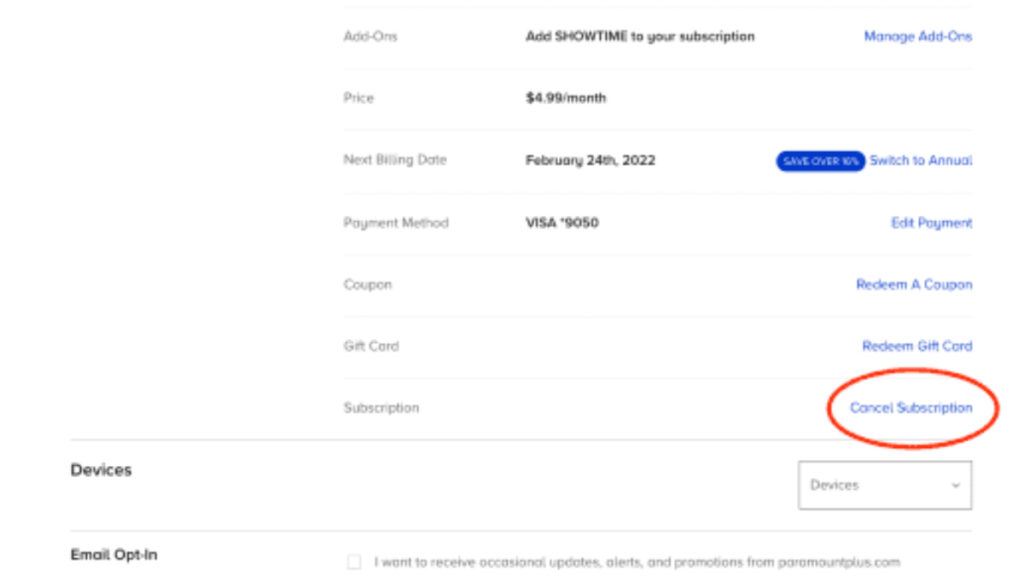Click the Subscription row label
The width and height of the screenshot is (1024, 576).
(x=378, y=408)
